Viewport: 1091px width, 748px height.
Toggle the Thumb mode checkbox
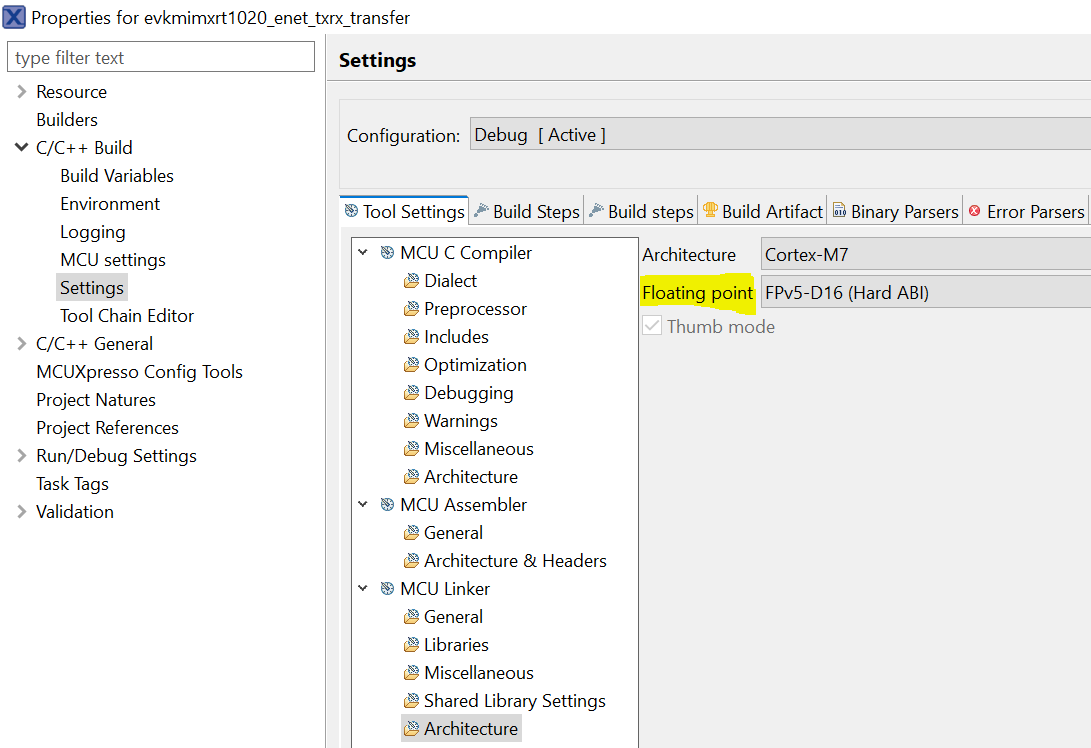(x=652, y=325)
